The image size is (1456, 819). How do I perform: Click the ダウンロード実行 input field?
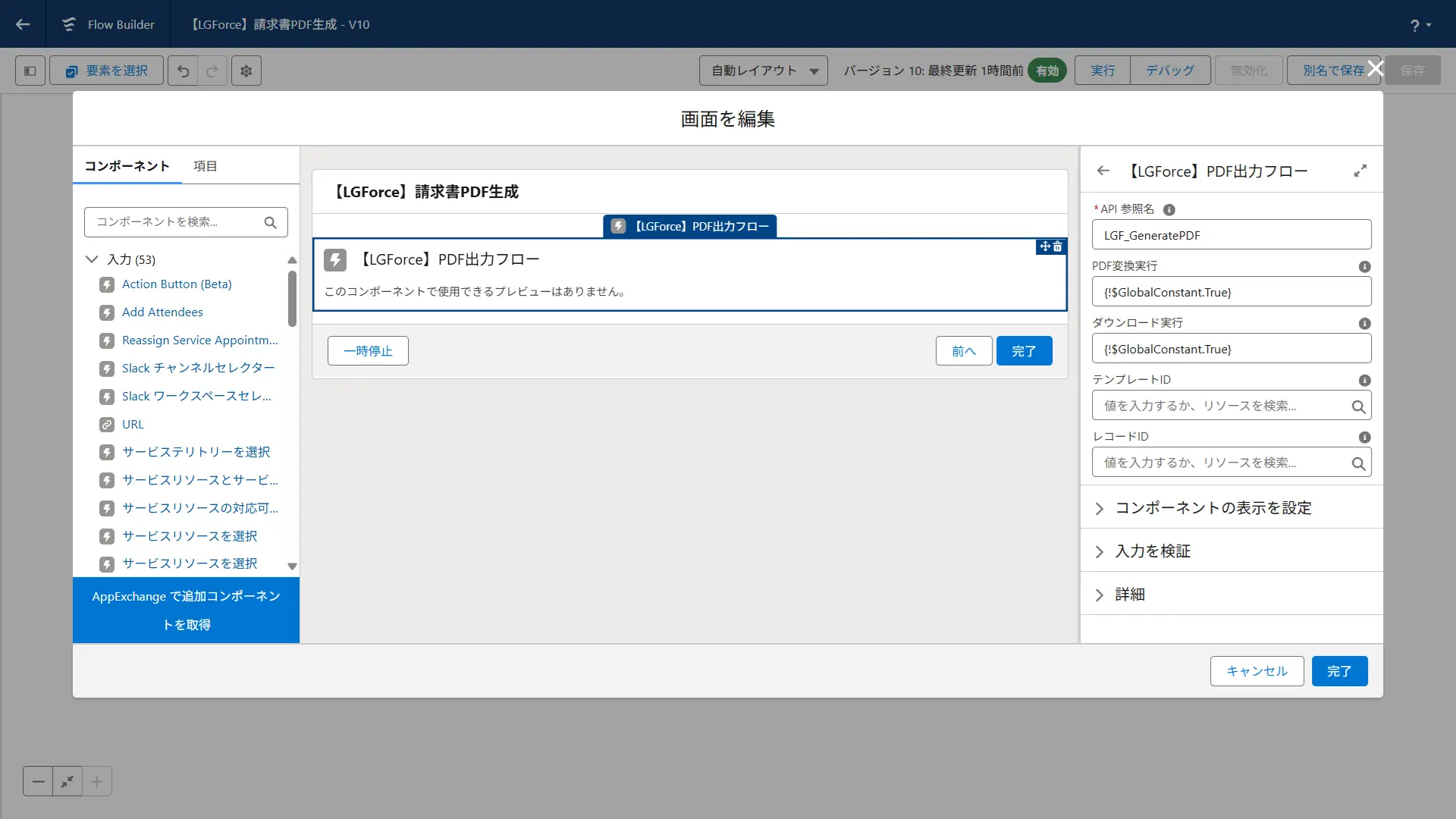tap(1231, 350)
